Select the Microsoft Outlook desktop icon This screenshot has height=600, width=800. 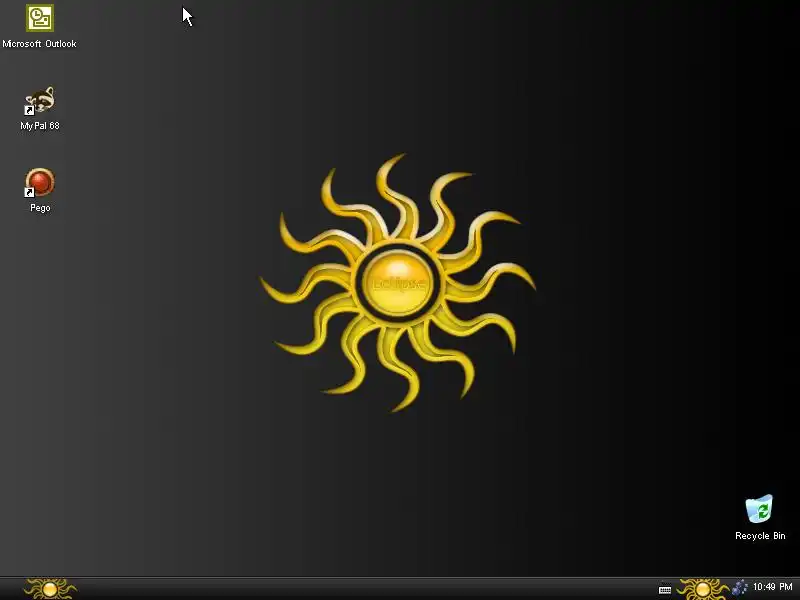click(x=40, y=18)
